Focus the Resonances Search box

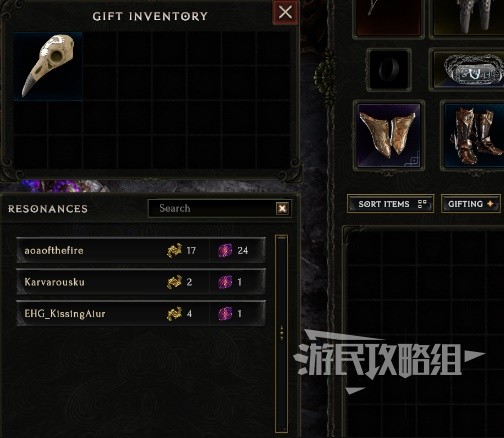click(212, 208)
